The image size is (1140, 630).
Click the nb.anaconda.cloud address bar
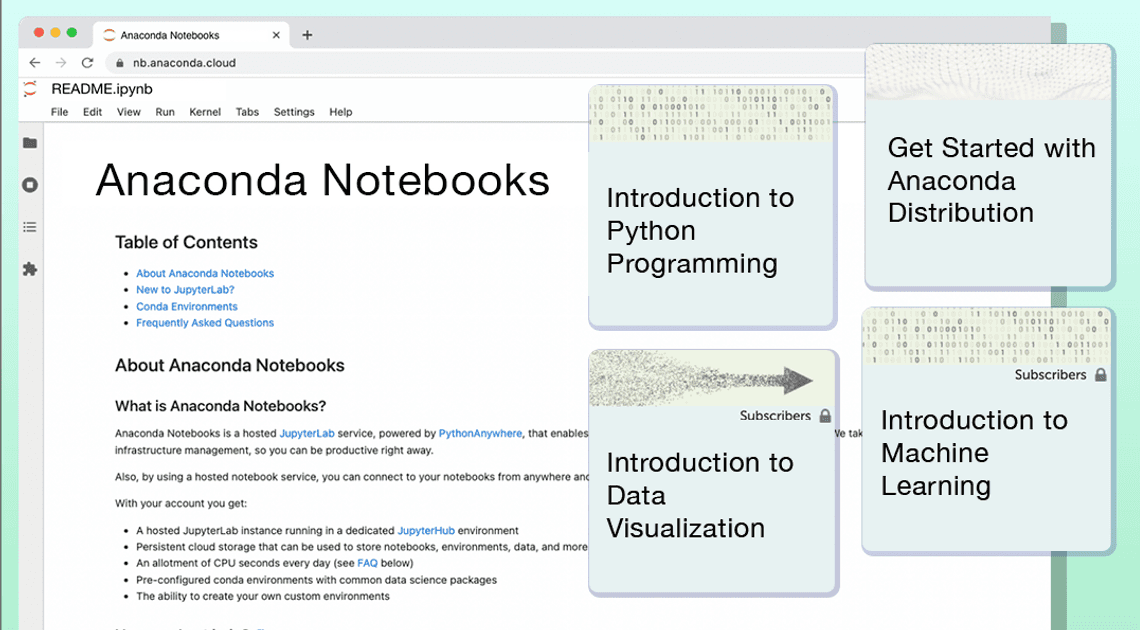pos(185,62)
